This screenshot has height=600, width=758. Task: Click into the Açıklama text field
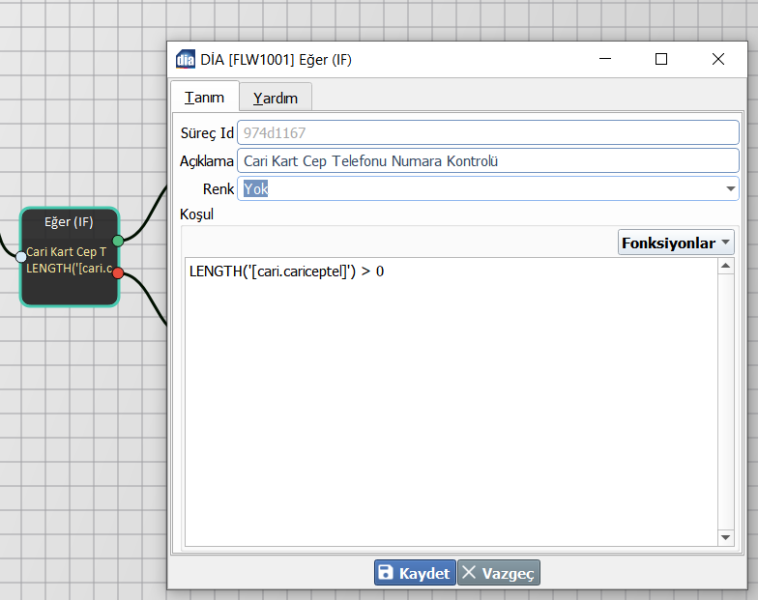coord(487,161)
